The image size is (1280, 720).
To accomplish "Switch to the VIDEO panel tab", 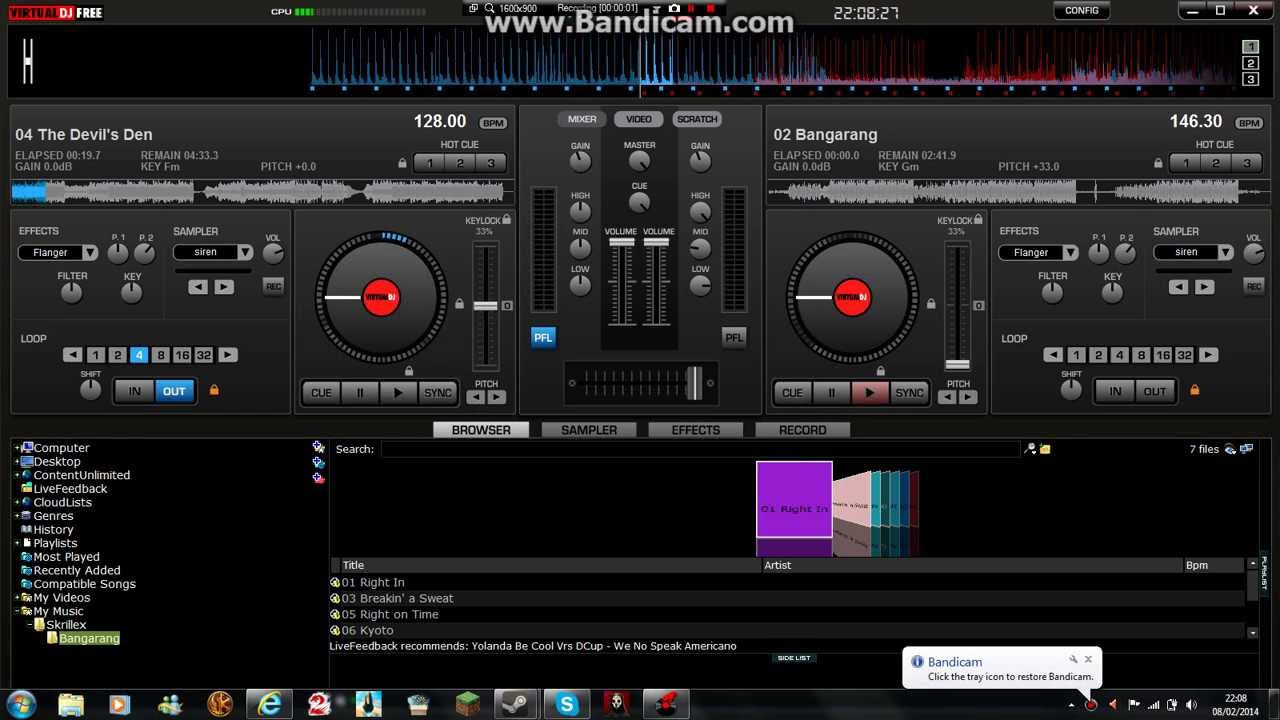I will 639,119.
